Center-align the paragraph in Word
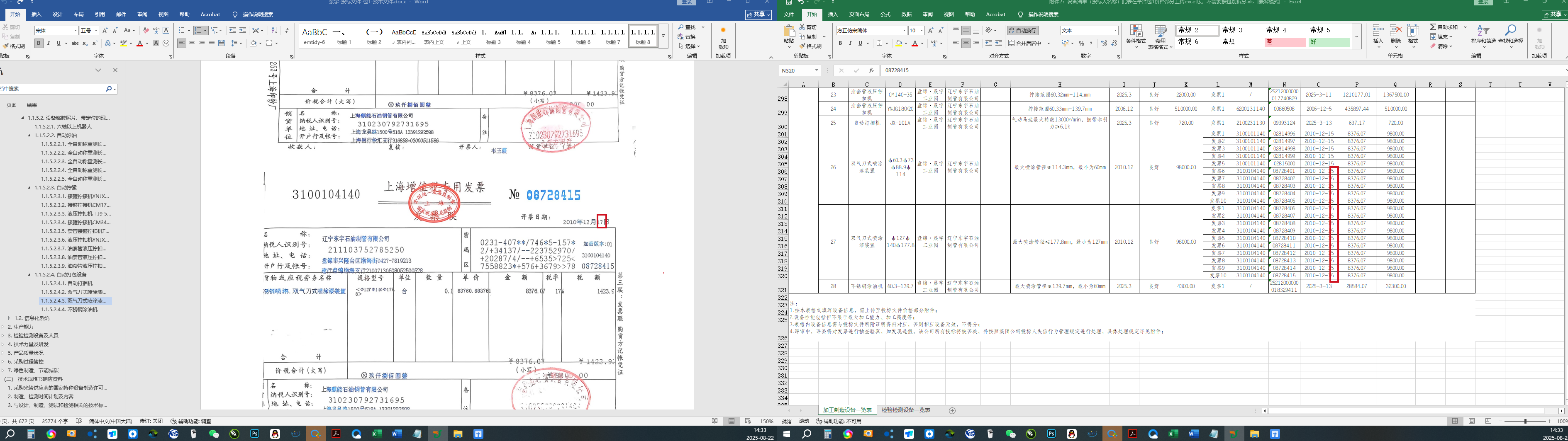 point(192,43)
